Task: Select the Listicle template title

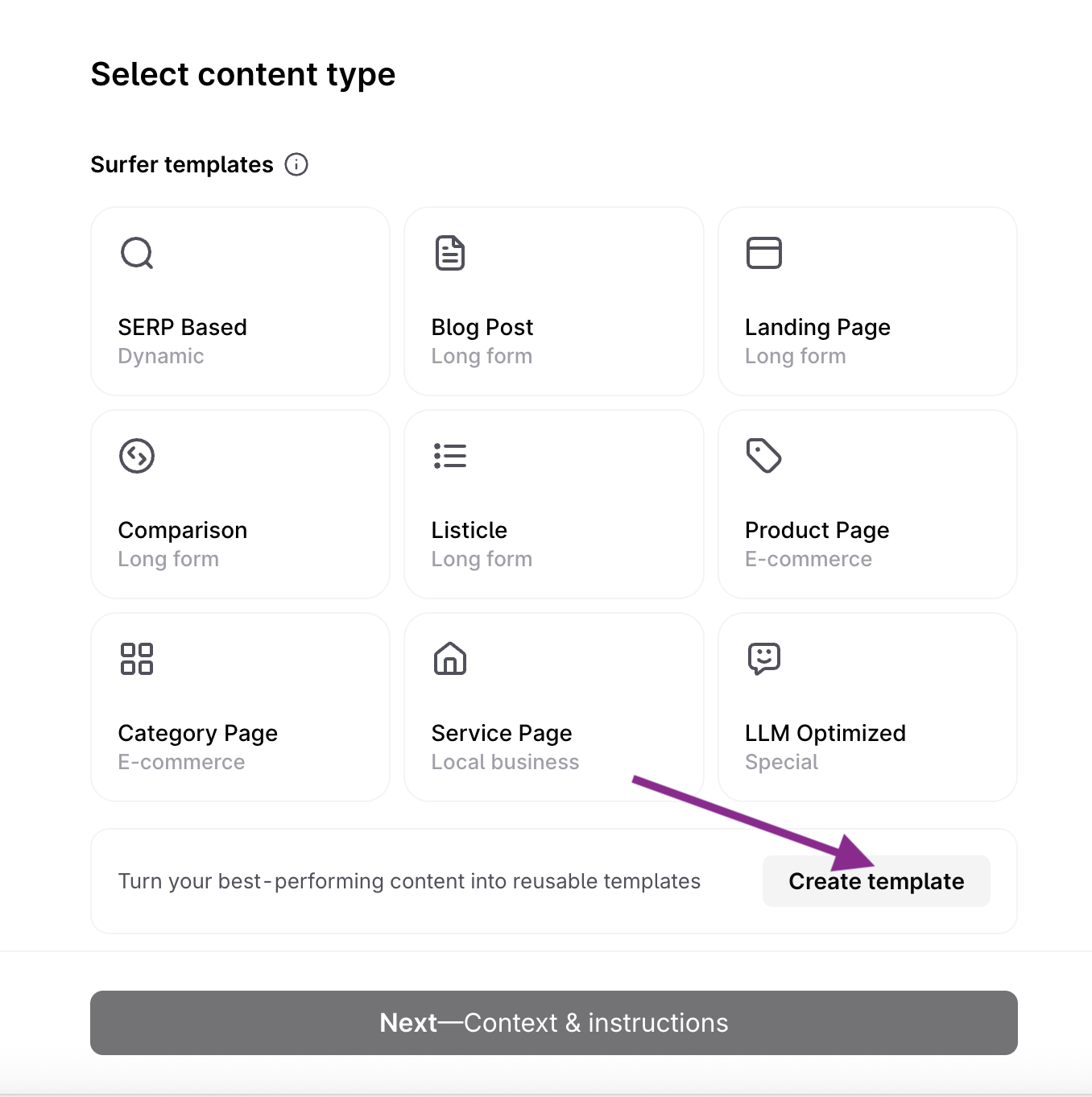Action: coord(469,530)
